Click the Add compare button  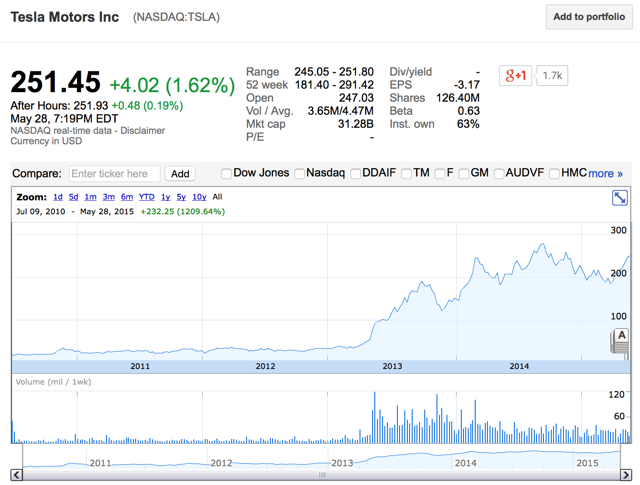click(x=180, y=174)
